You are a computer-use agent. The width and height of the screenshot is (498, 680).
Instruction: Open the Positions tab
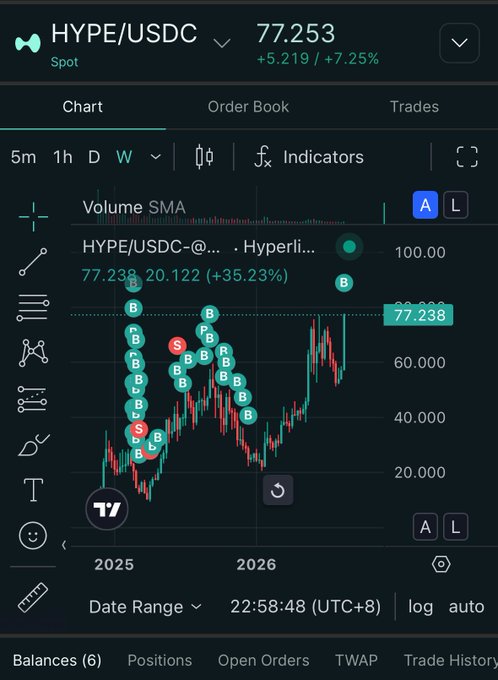(x=160, y=660)
